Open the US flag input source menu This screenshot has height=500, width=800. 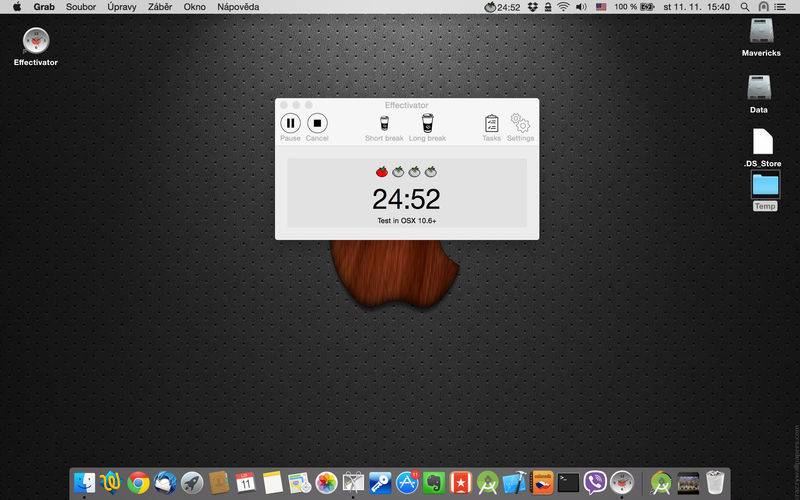click(x=601, y=7)
